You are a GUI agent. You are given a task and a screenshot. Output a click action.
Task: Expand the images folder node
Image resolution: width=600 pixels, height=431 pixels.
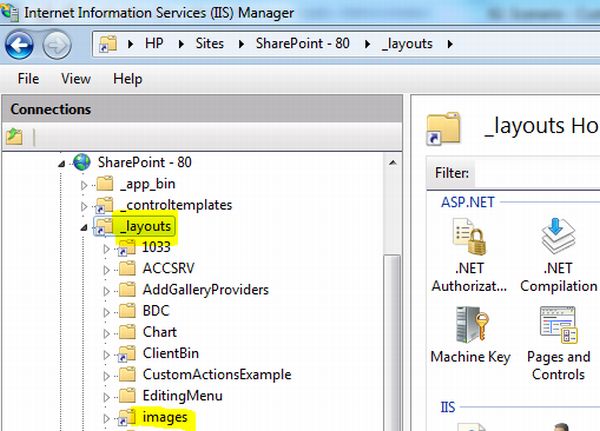click(106, 419)
